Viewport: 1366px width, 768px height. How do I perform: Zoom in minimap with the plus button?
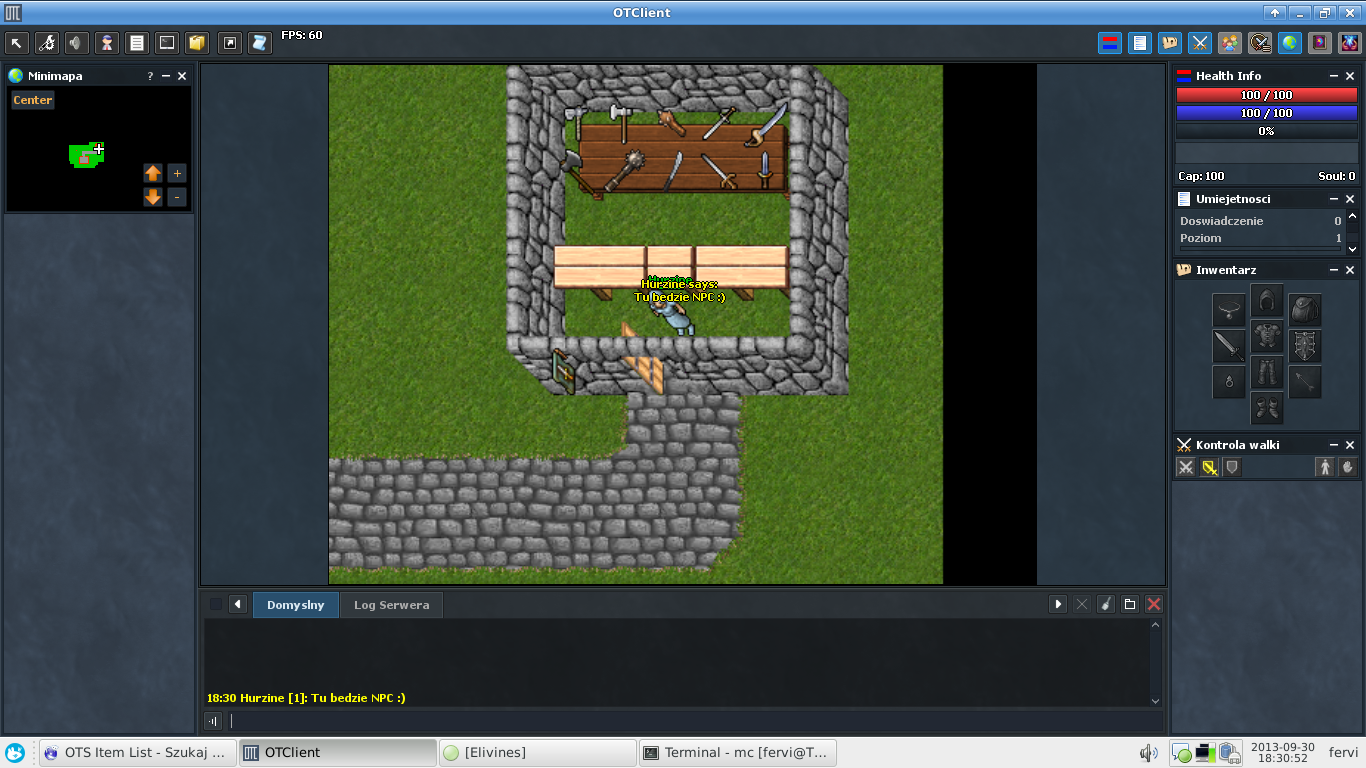[177, 173]
